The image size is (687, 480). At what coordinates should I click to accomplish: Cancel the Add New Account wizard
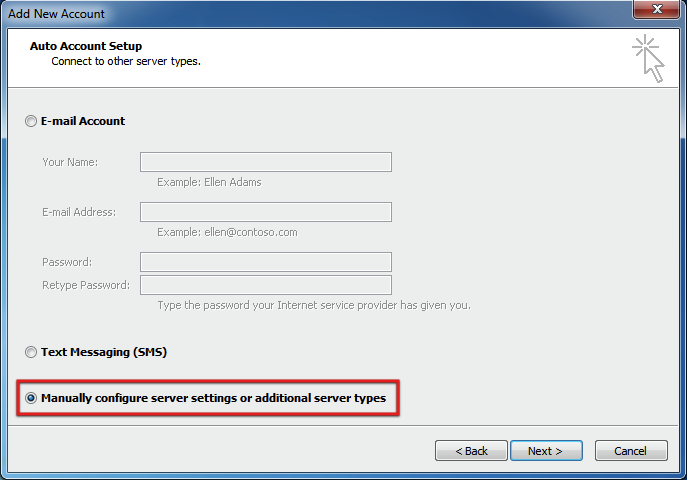631,451
